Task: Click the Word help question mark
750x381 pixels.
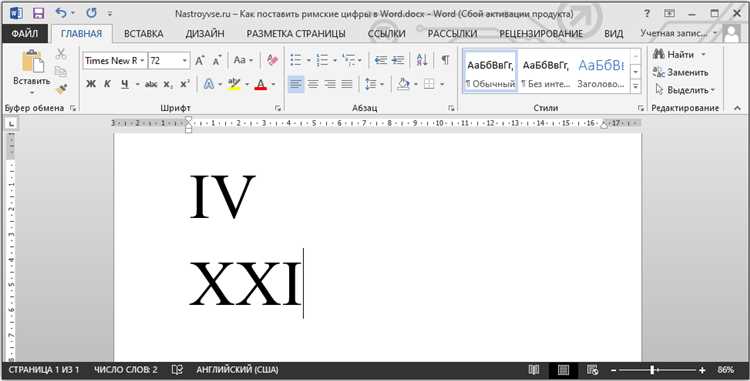Action: [647, 13]
